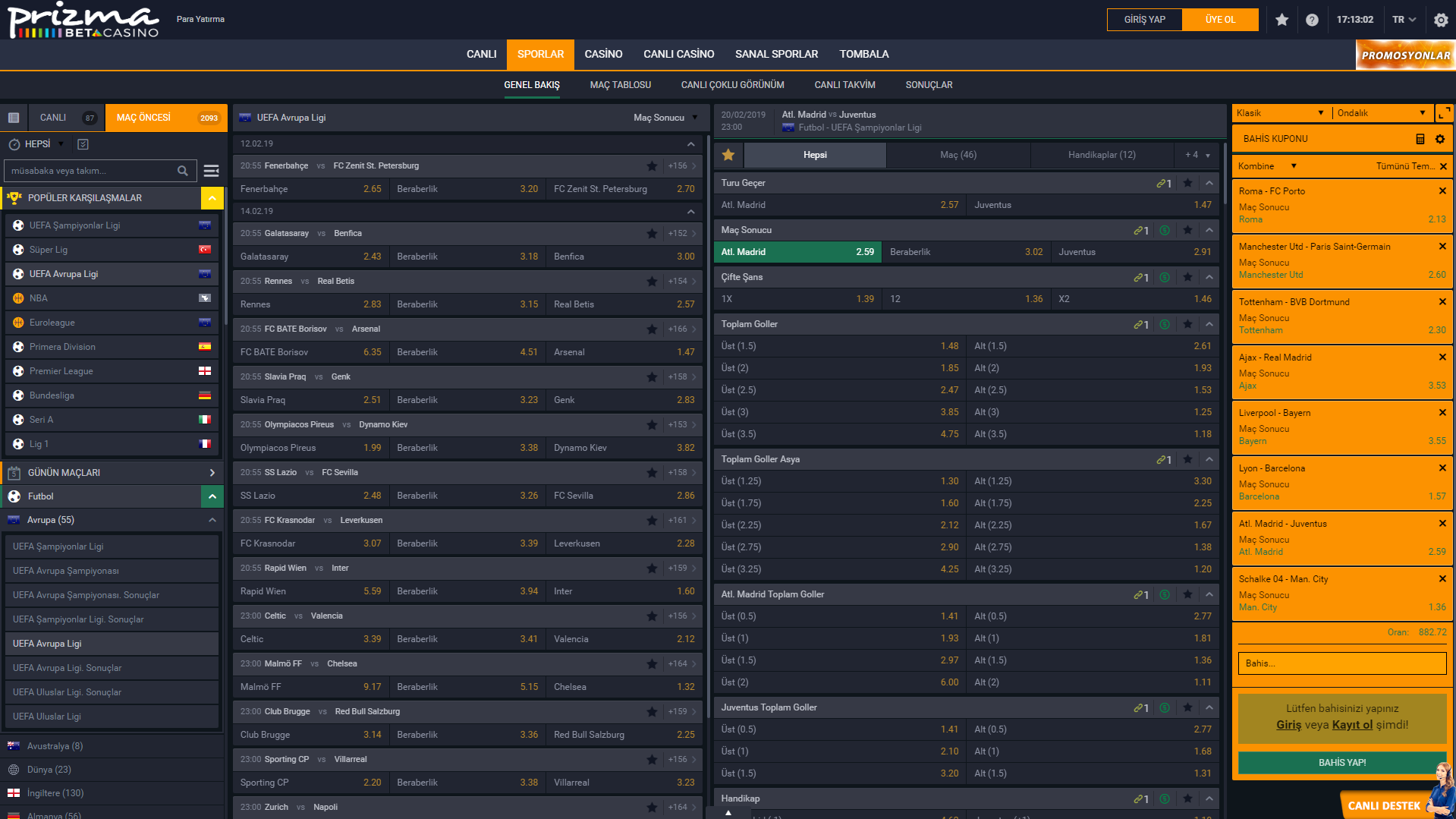
Task: Toggle the multi-select checklist icon beside HEPSİ
Action: 83,144
